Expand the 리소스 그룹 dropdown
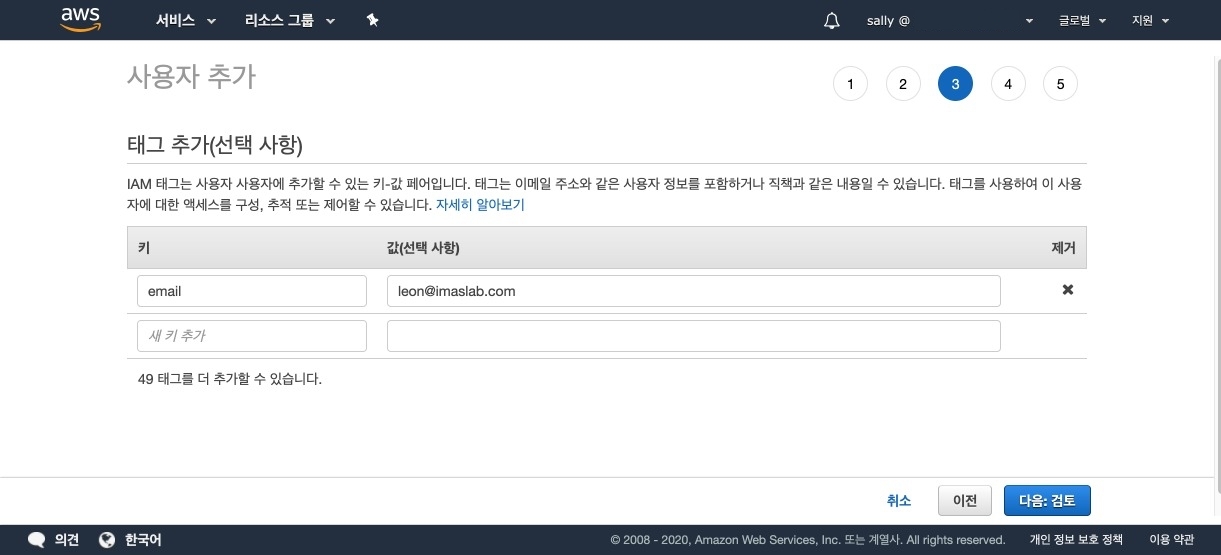Screen dimensions: 1221x555 289,21
